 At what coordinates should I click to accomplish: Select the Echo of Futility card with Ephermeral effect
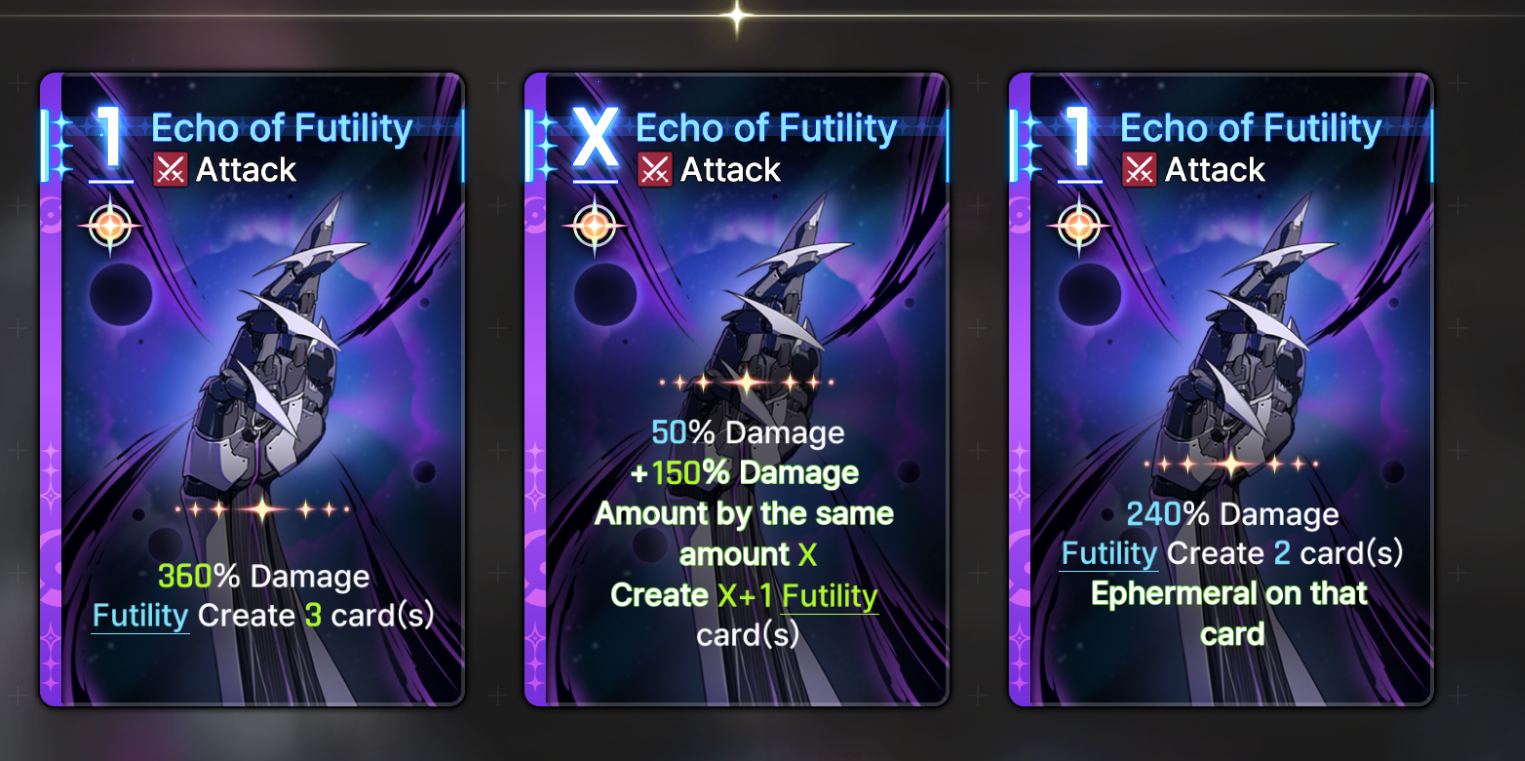point(1221,389)
